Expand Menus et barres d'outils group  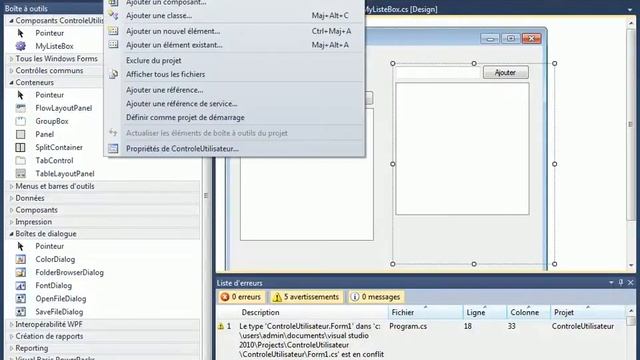(x=11, y=186)
